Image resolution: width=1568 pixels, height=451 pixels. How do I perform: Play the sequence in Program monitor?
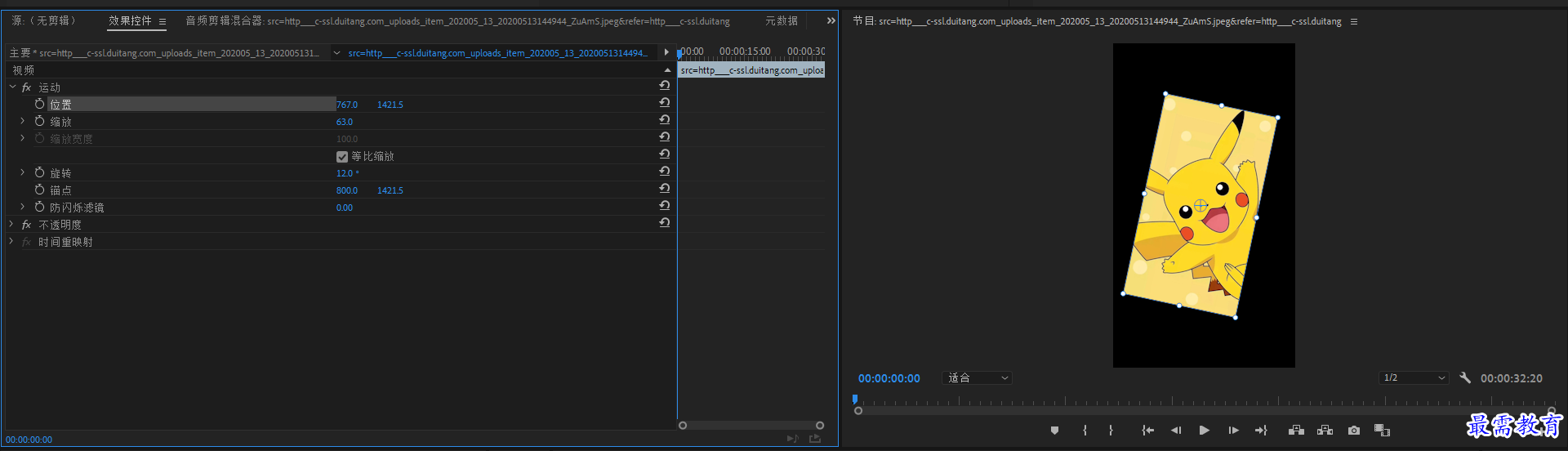coord(1205,431)
